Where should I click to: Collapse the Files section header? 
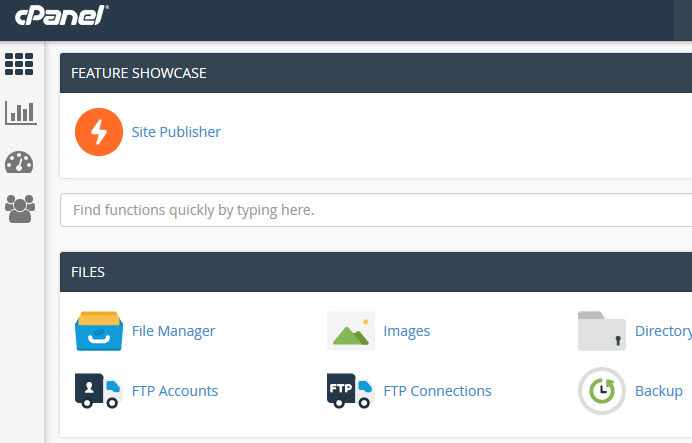coord(376,272)
